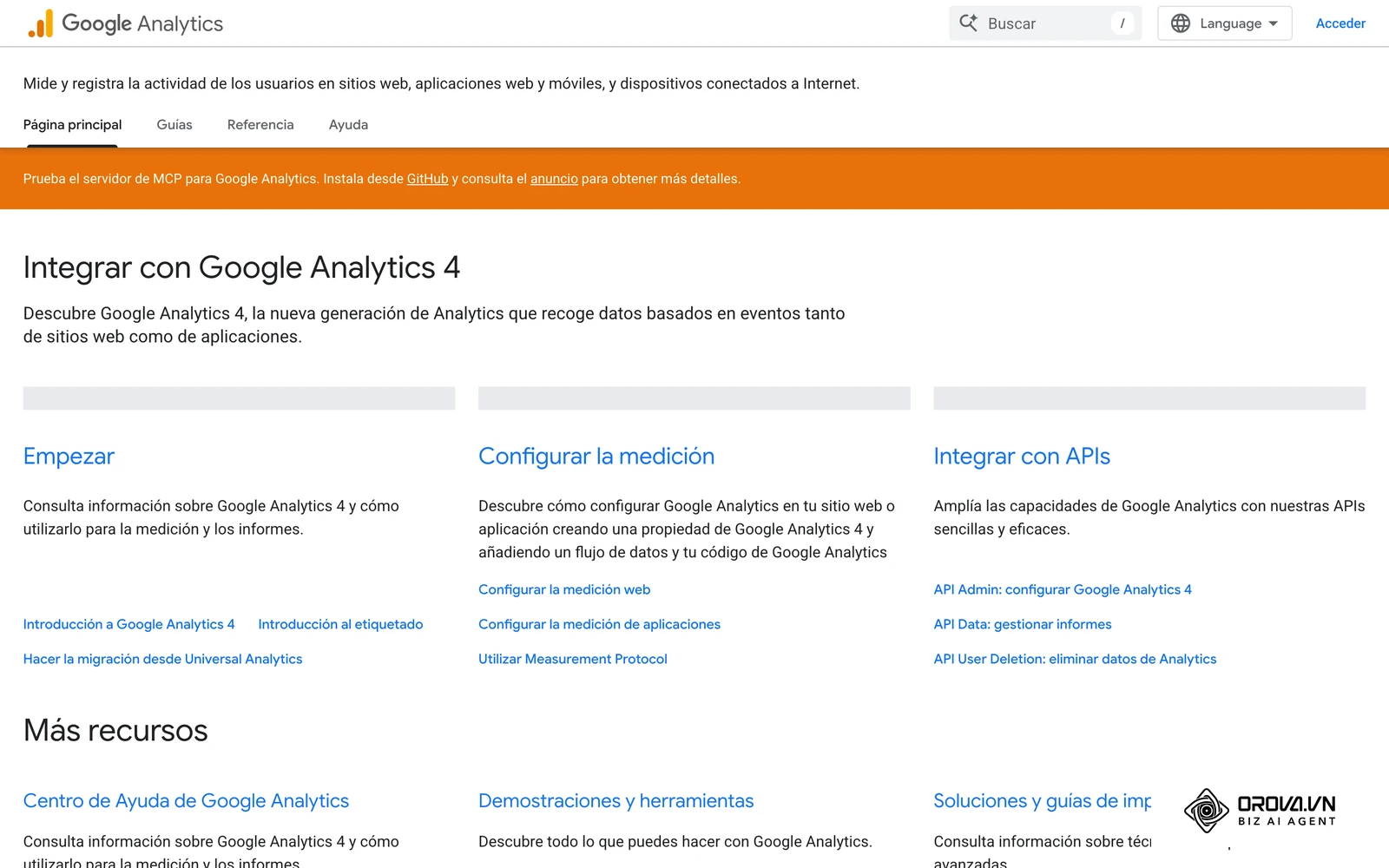Open Configurar la medición web link

click(564, 589)
